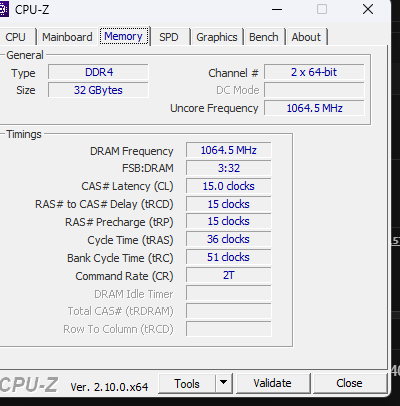Image resolution: width=400 pixels, height=406 pixels.
Task: Click the tRC value 51 clocks
Action: 229,257
